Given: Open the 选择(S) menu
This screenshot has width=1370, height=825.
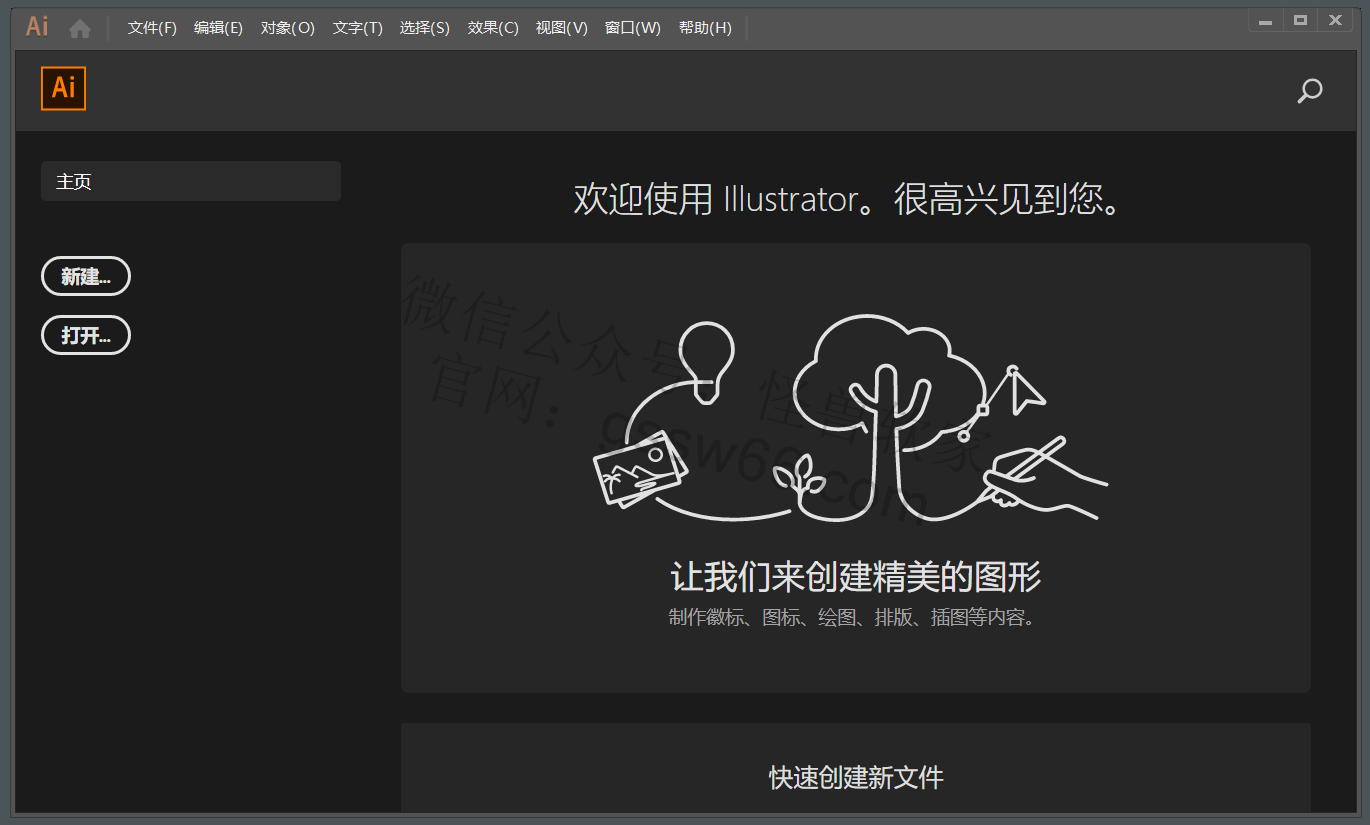Looking at the screenshot, I should coord(425,28).
